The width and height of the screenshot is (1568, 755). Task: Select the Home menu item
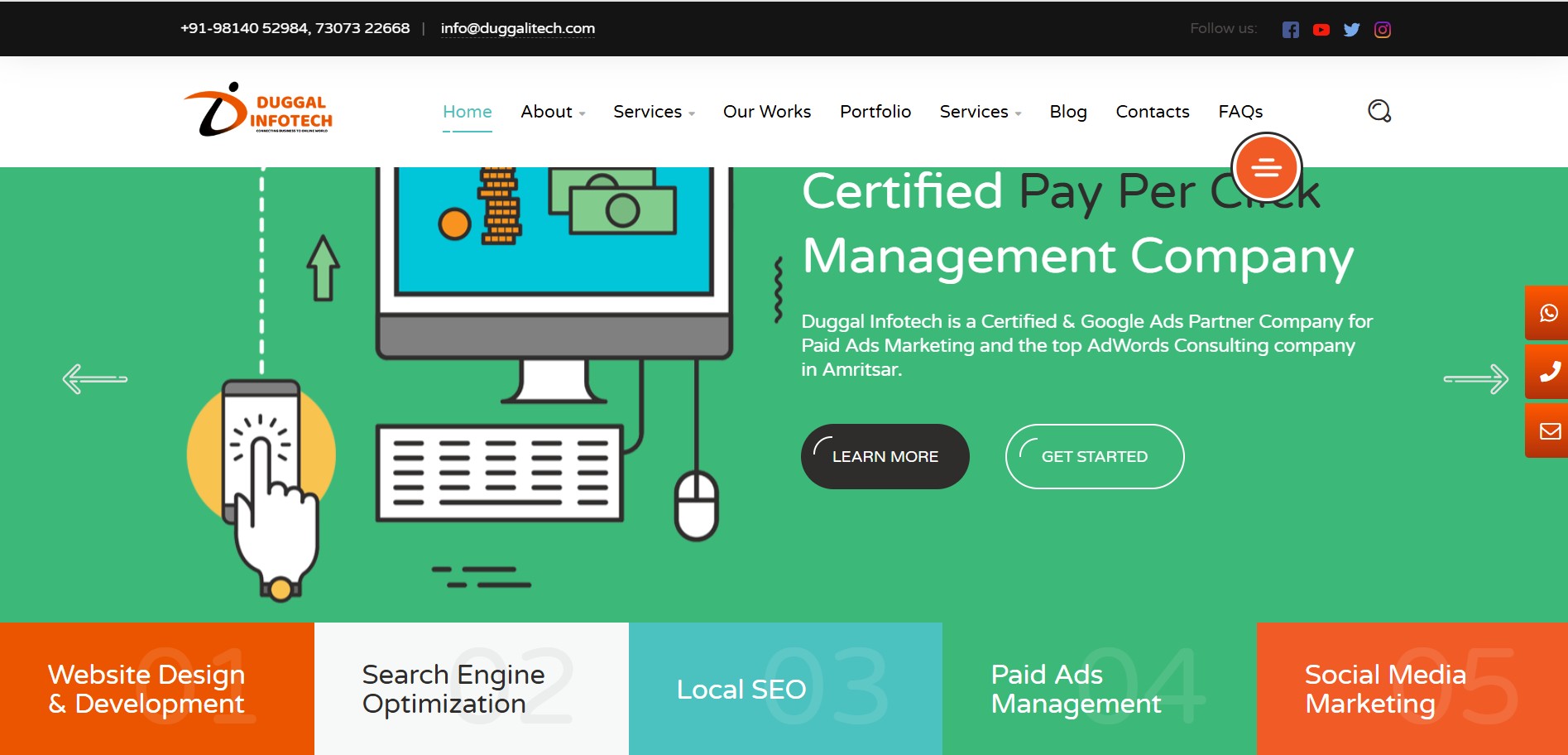[x=467, y=112]
